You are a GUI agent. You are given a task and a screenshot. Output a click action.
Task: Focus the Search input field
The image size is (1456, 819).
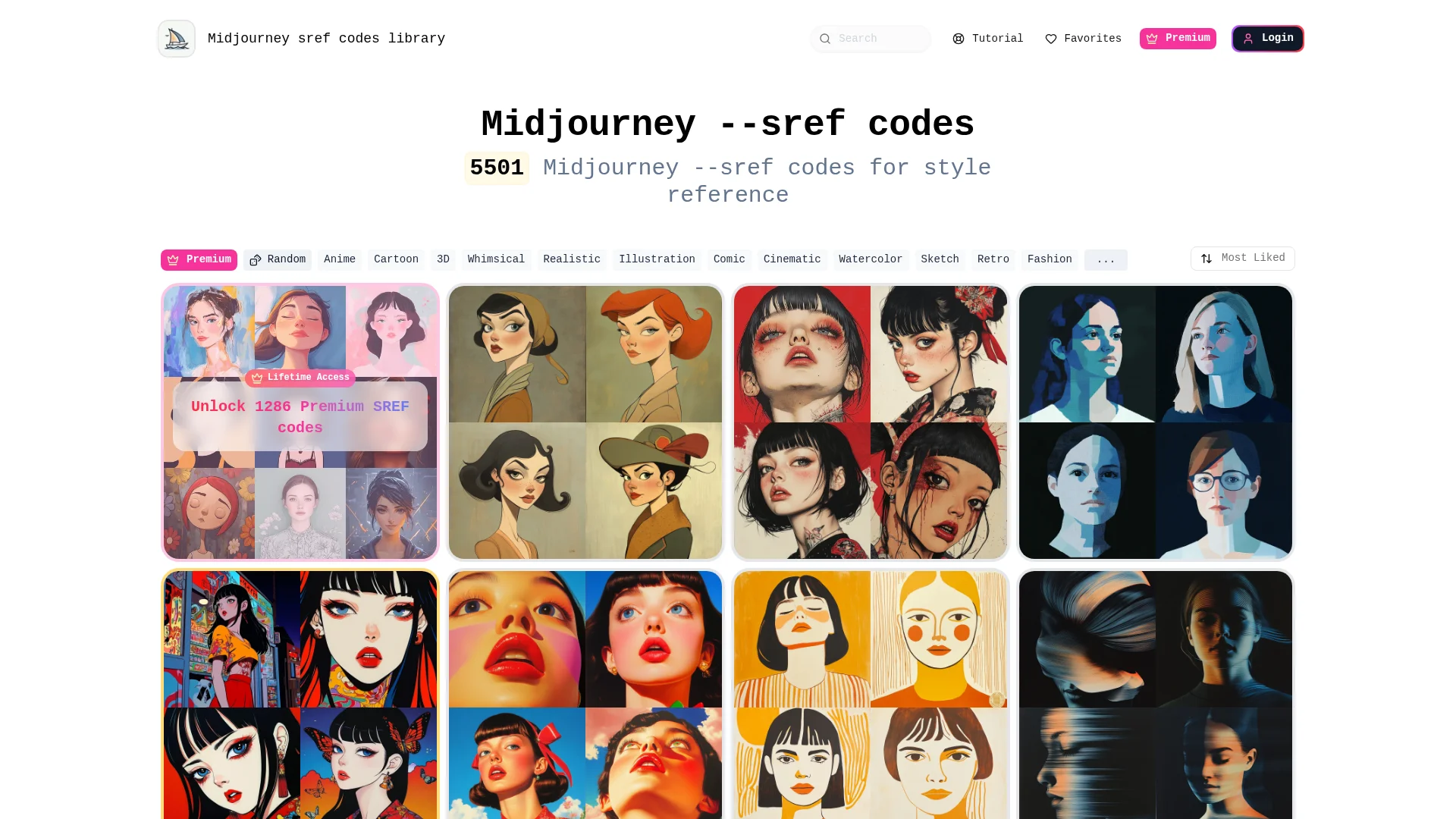point(870,39)
